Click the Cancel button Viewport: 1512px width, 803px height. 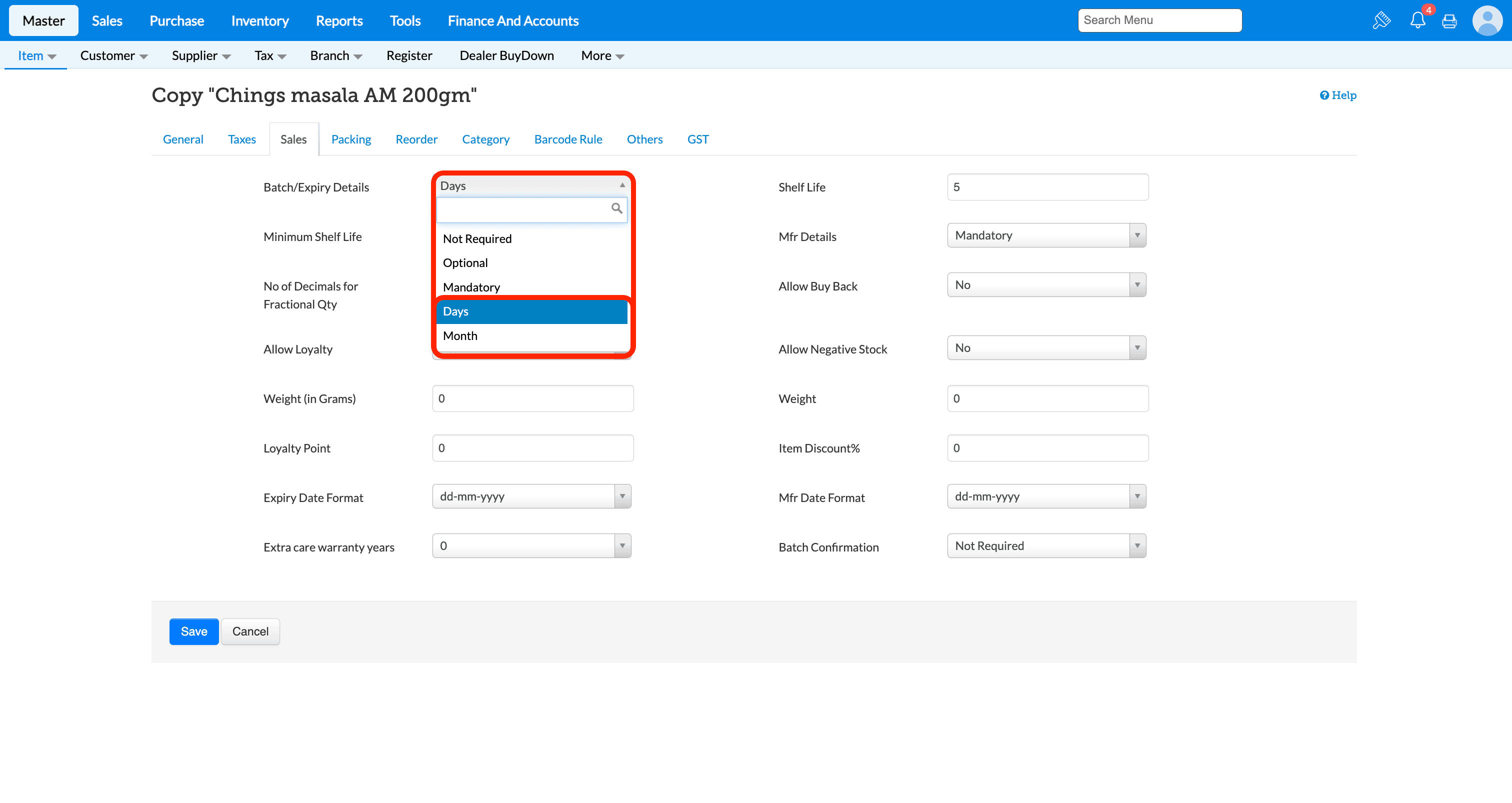(x=250, y=631)
